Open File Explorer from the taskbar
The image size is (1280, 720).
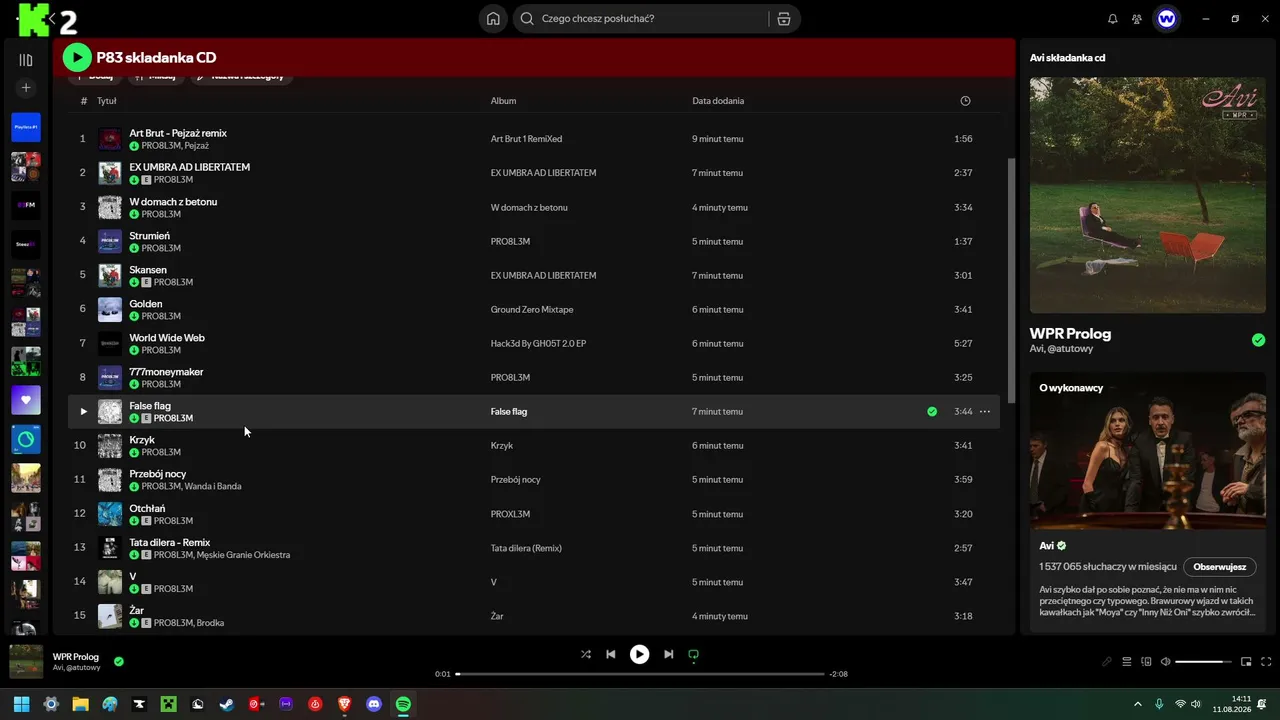point(80,704)
